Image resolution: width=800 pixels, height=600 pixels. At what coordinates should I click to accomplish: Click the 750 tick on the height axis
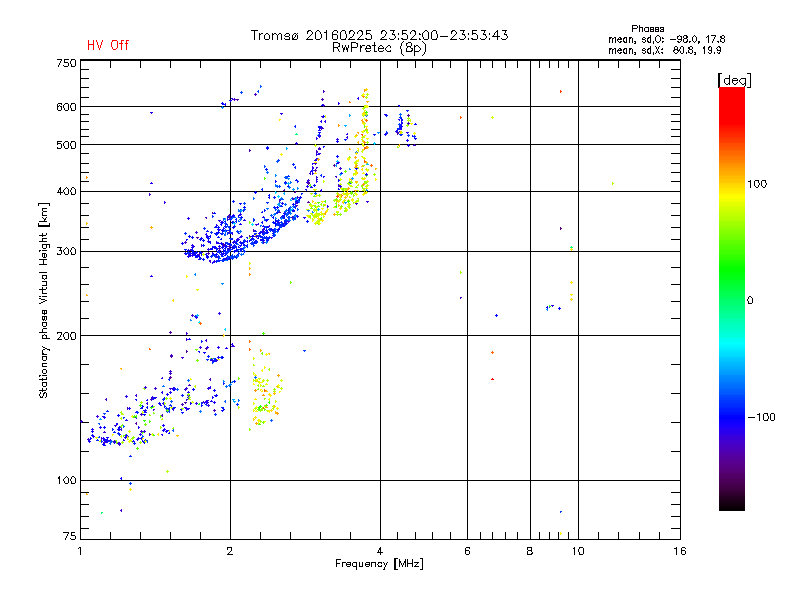pos(66,63)
